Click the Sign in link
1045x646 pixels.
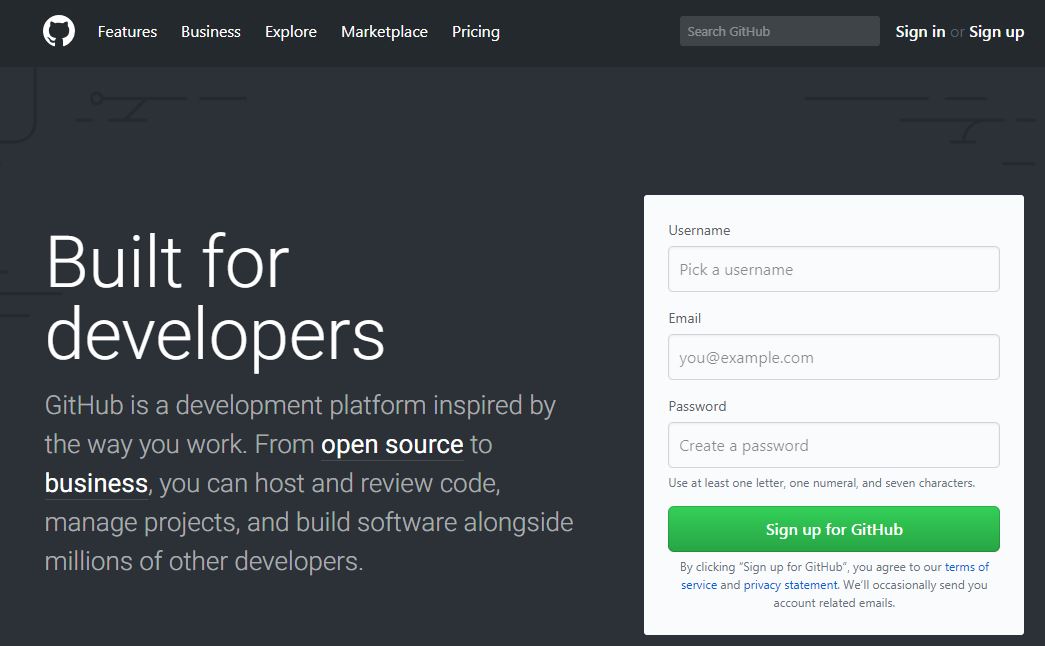919,31
